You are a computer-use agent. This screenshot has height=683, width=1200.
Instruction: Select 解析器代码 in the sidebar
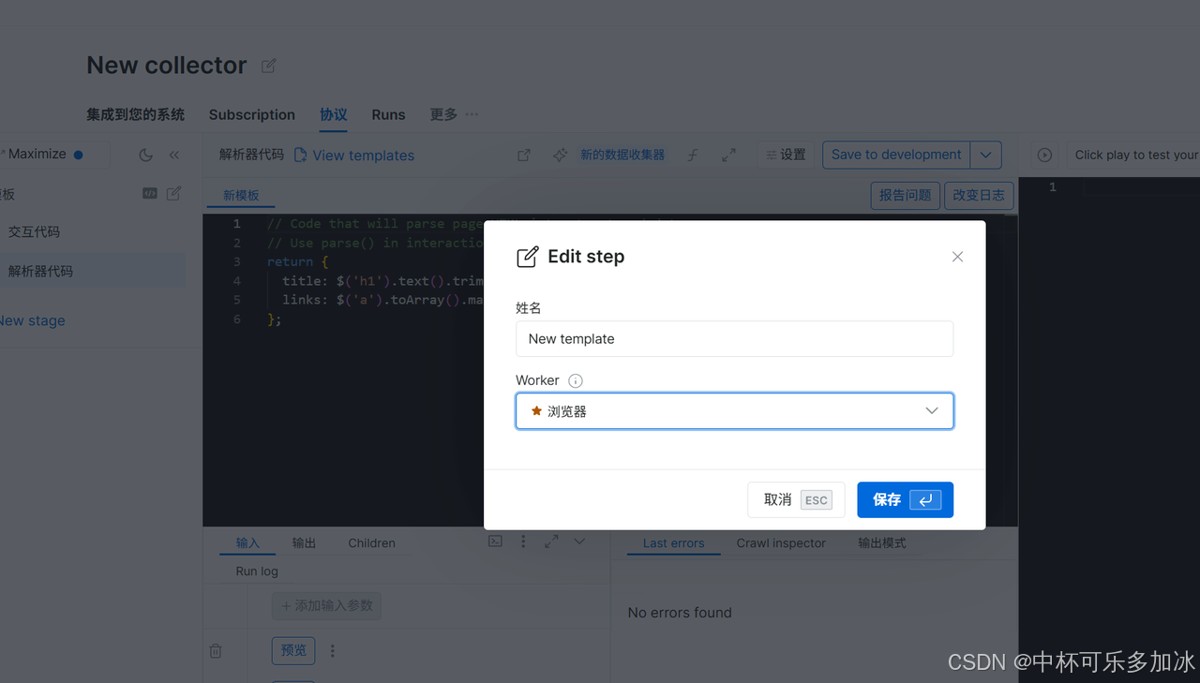pos(40,271)
